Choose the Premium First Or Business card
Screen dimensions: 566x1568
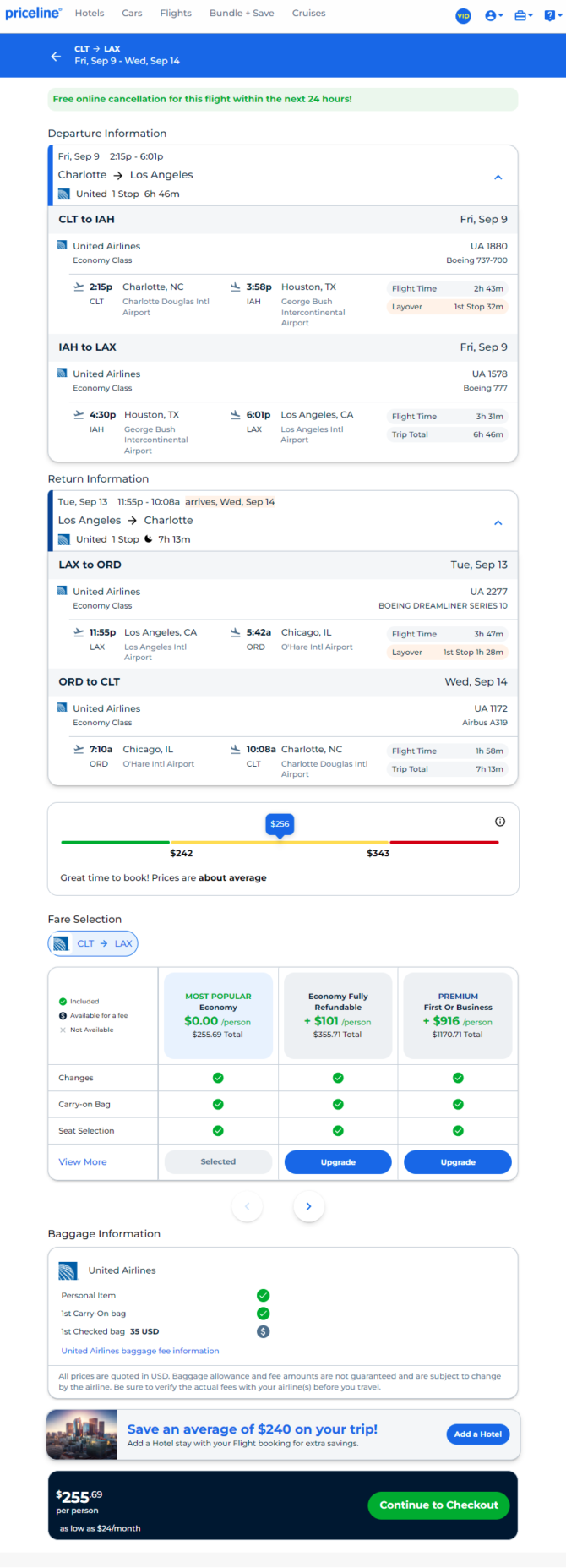click(458, 1015)
